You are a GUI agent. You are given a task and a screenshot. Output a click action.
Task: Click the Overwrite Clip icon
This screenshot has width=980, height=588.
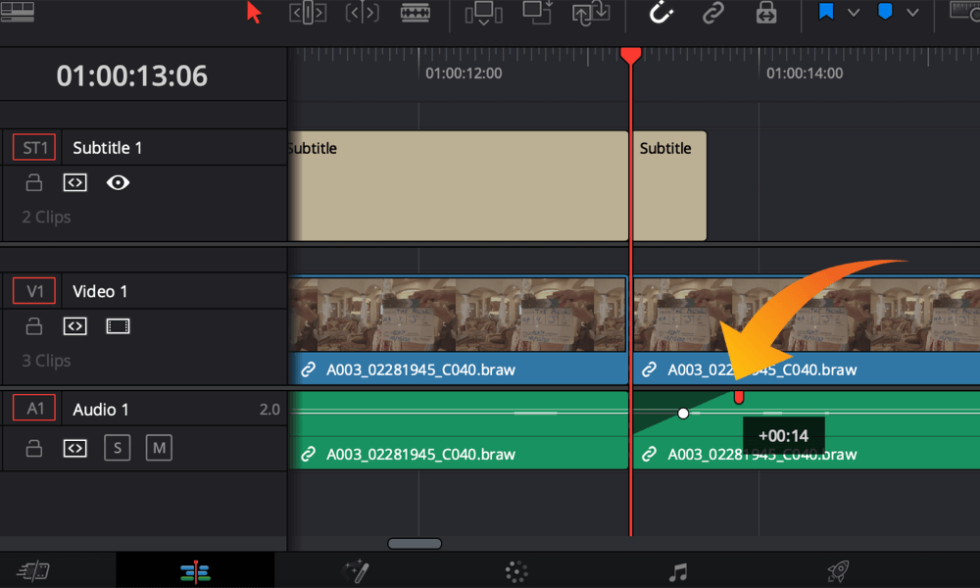click(x=537, y=13)
